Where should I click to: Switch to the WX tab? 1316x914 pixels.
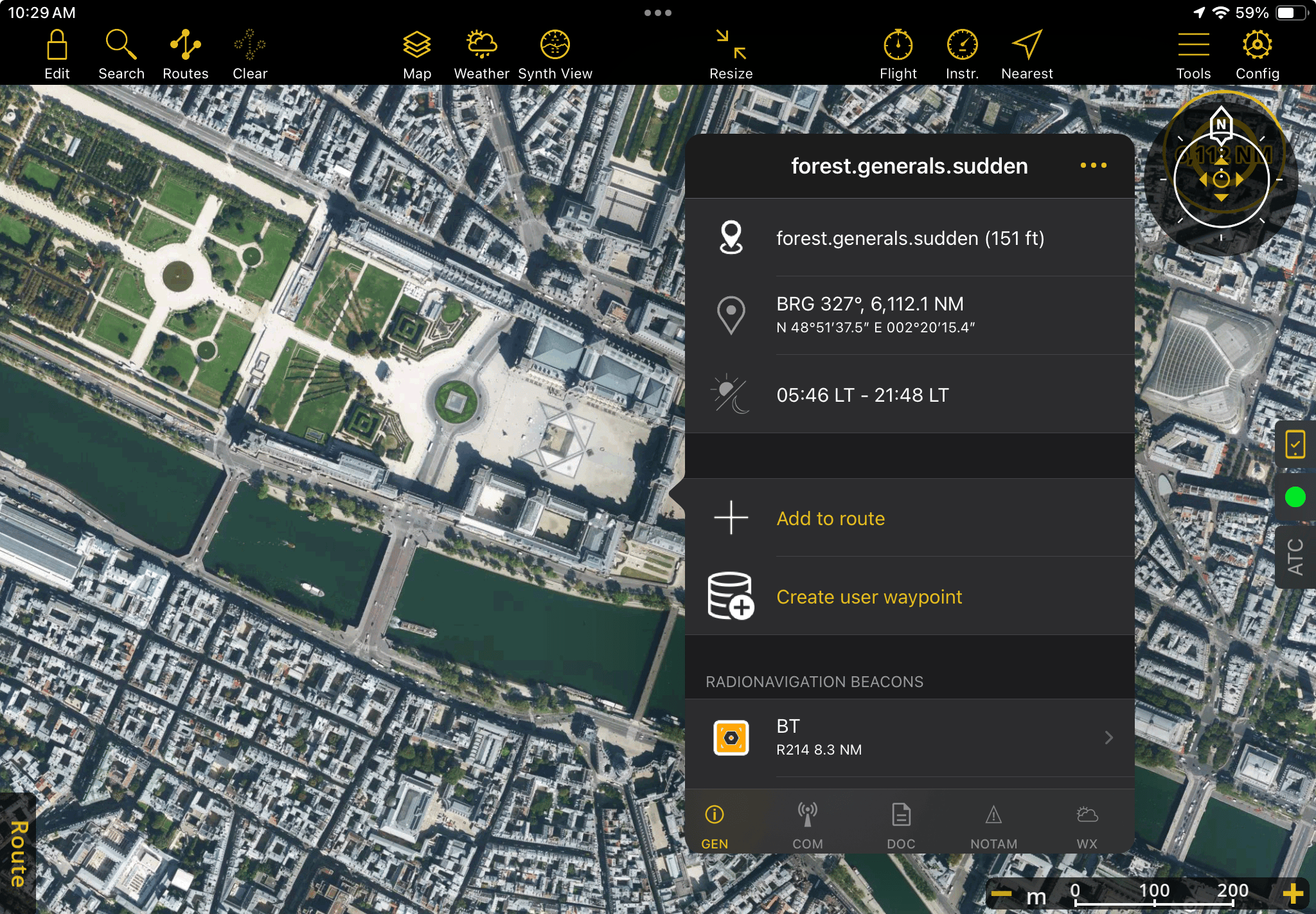pyautogui.click(x=1087, y=827)
